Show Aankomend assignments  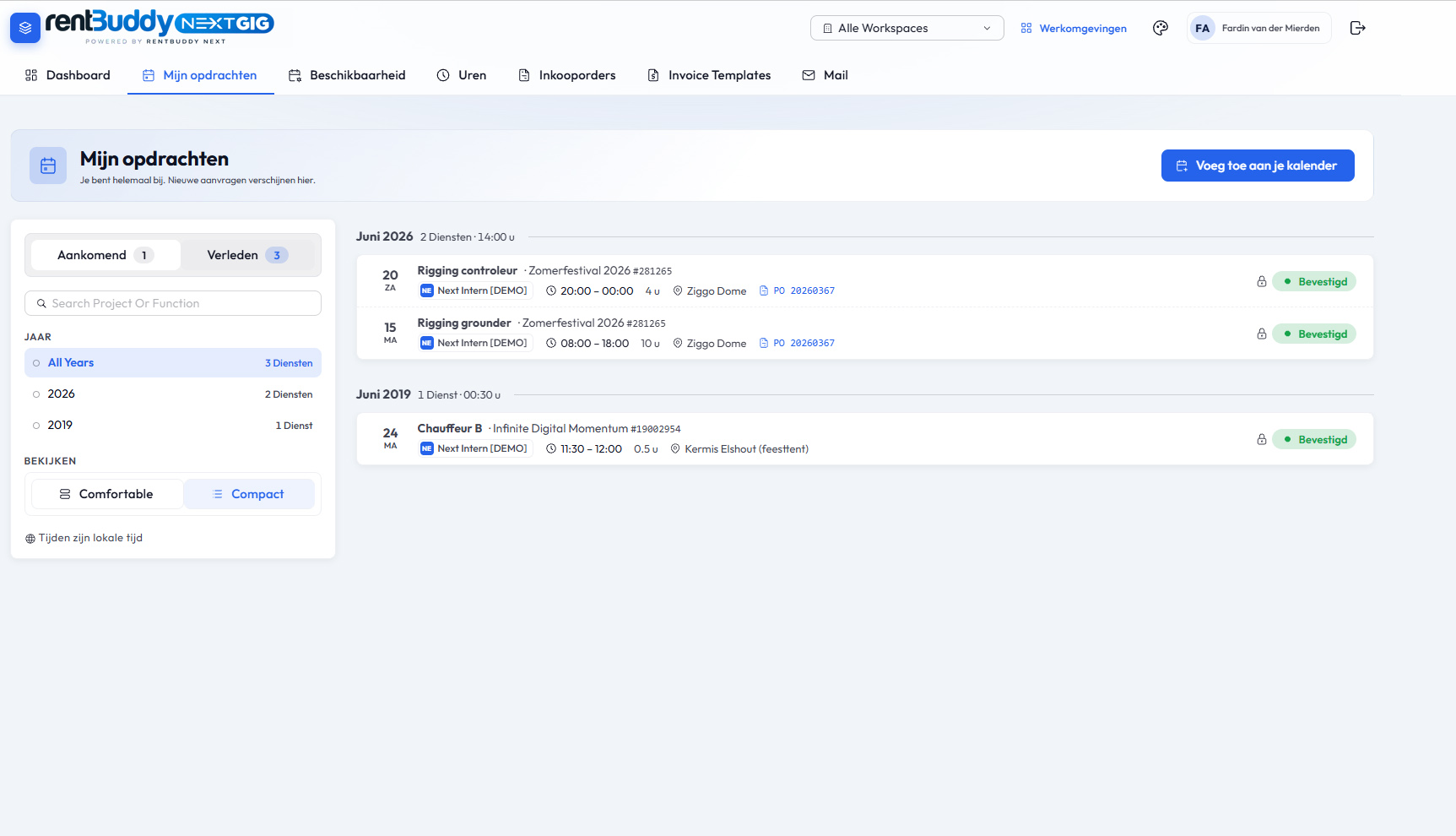coord(106,255)
